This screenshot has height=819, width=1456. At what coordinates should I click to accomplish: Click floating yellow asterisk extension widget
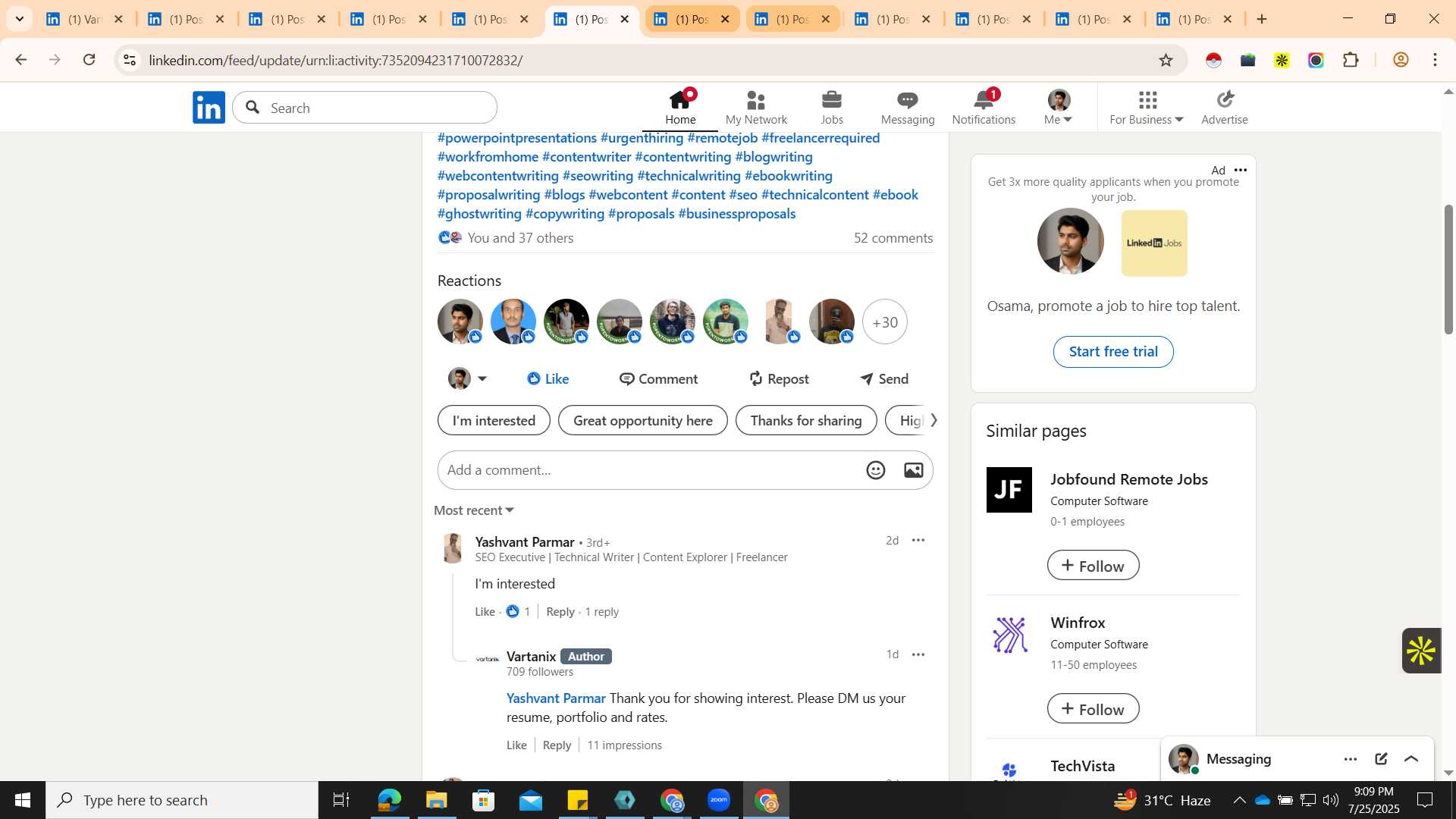[1421, 651]
